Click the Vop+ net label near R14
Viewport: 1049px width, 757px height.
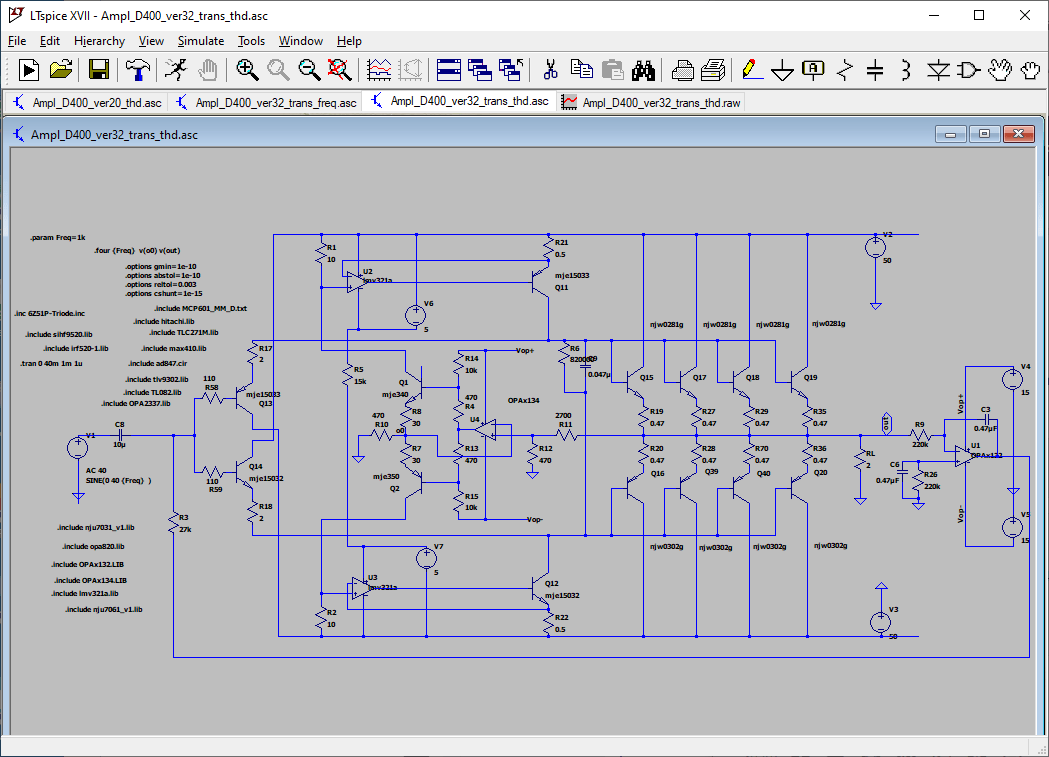pos(524,350)
